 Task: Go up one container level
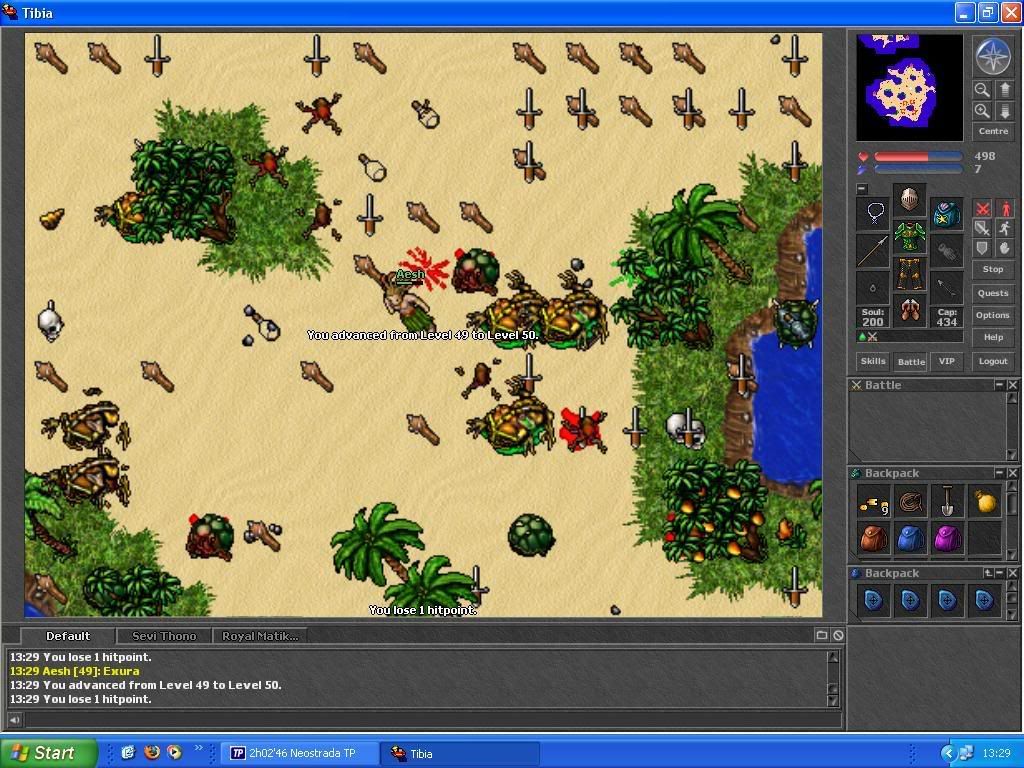987,573
